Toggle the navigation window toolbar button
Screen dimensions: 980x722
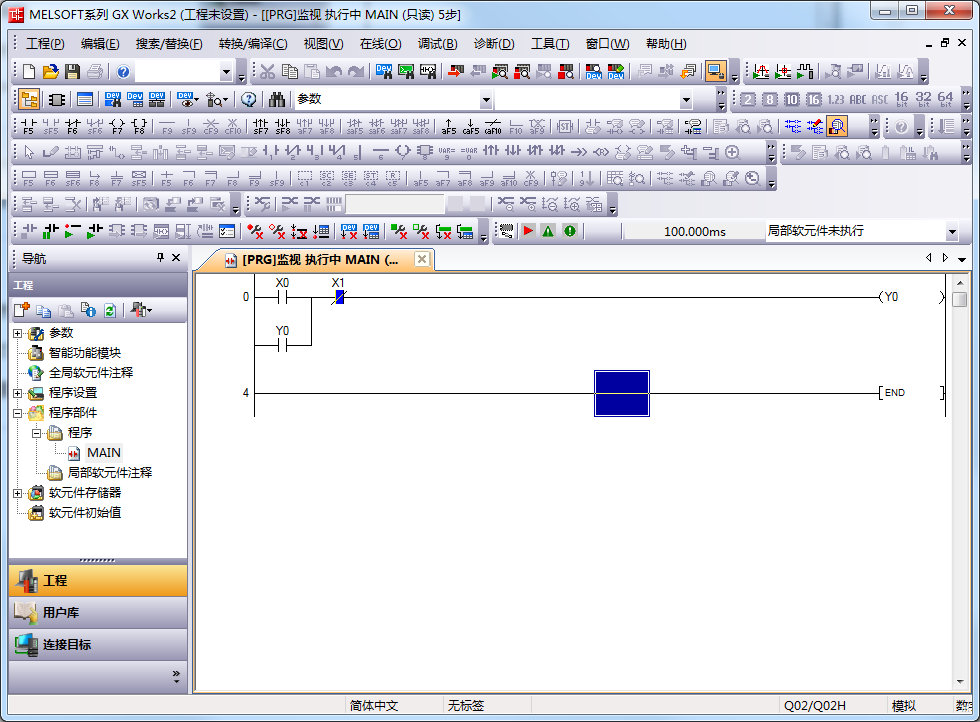pos(29,100)
